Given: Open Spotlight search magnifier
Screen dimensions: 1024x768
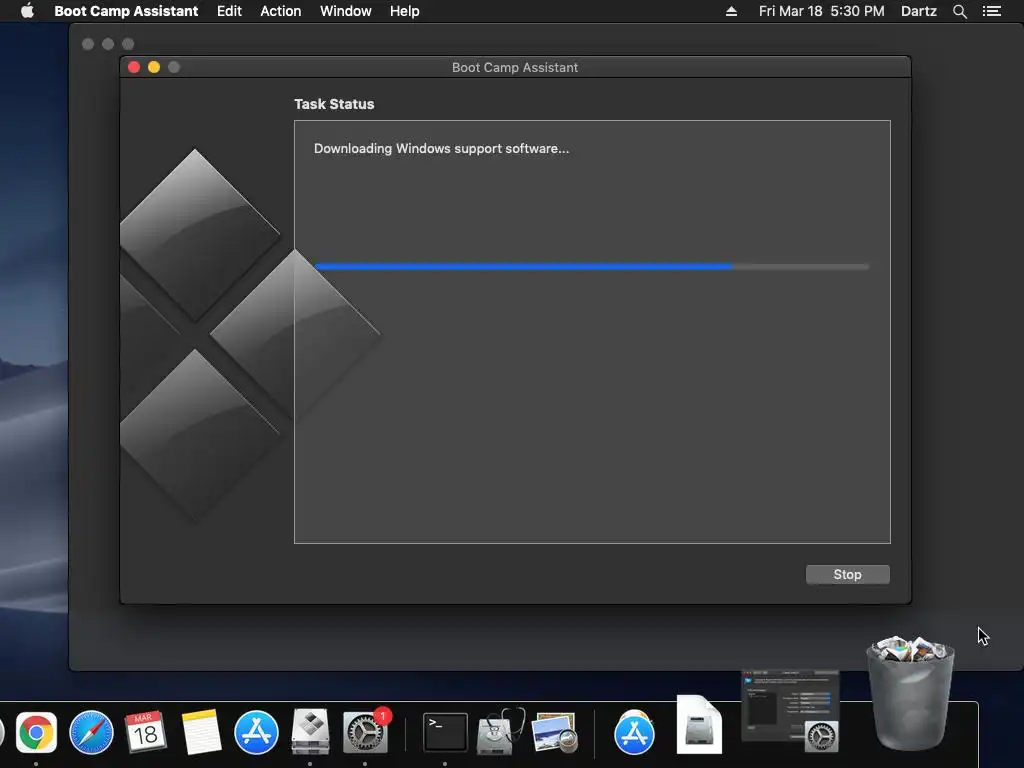Looking at the screenshot, I should click(x=959, y=11).
